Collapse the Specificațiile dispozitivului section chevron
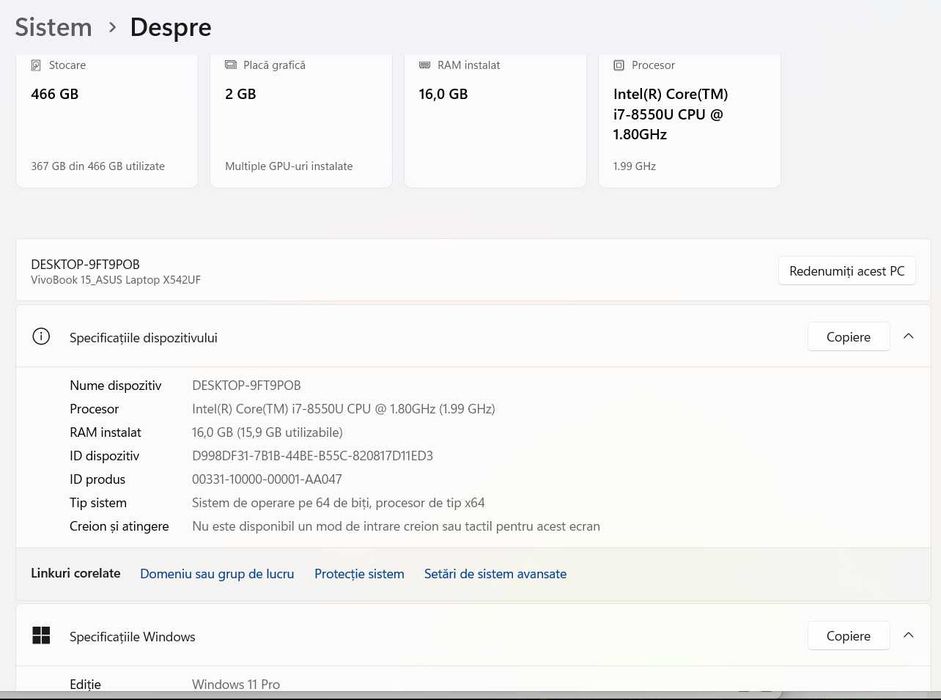The width and height of the screenshot is (941, 700). point(908,337)
